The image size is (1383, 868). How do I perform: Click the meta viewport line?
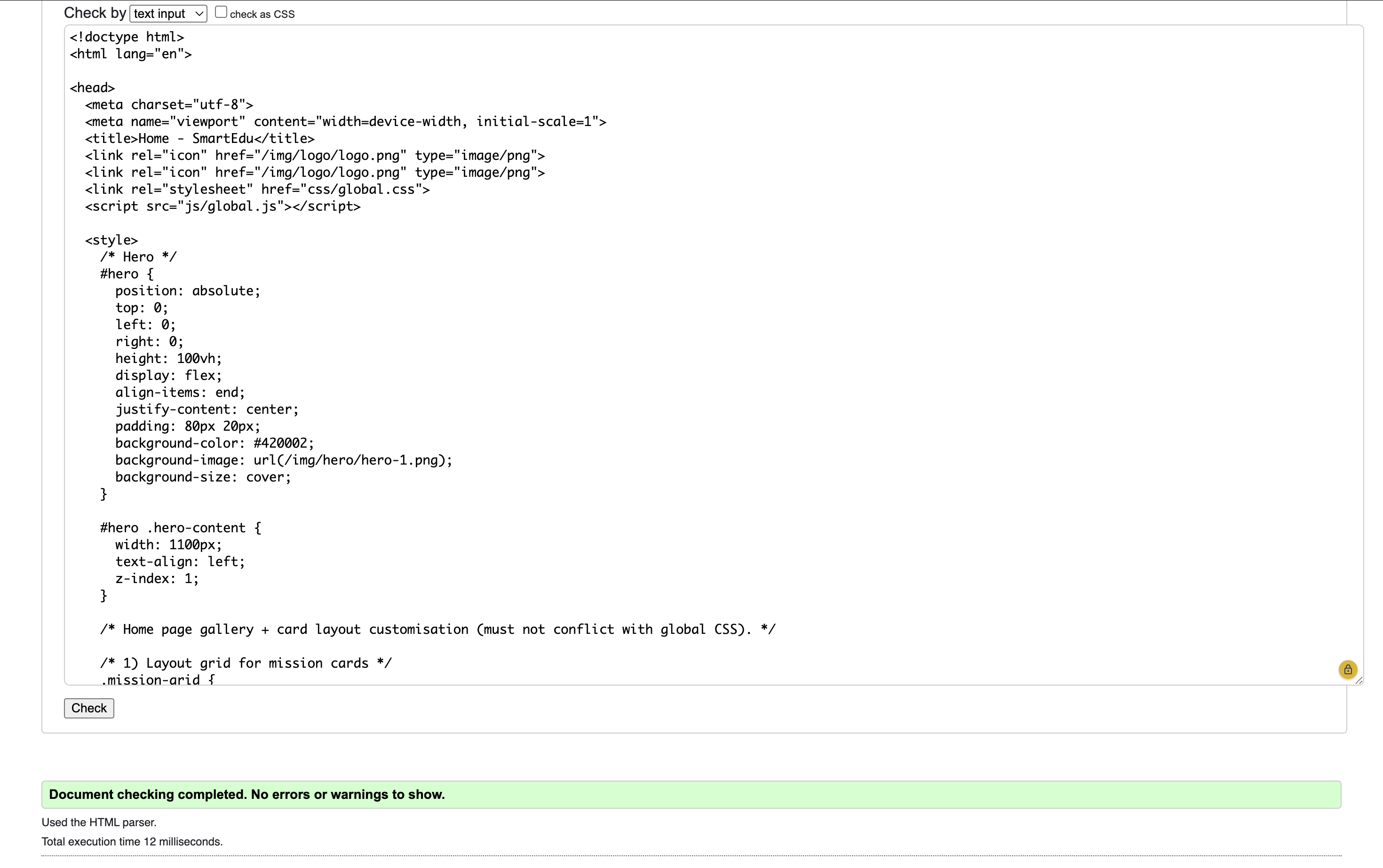point(345,122)
